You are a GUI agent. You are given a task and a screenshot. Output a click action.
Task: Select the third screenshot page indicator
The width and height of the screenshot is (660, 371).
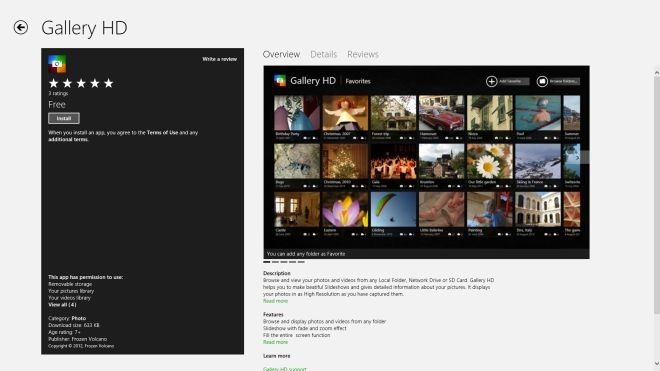click(x=284, y=262)
